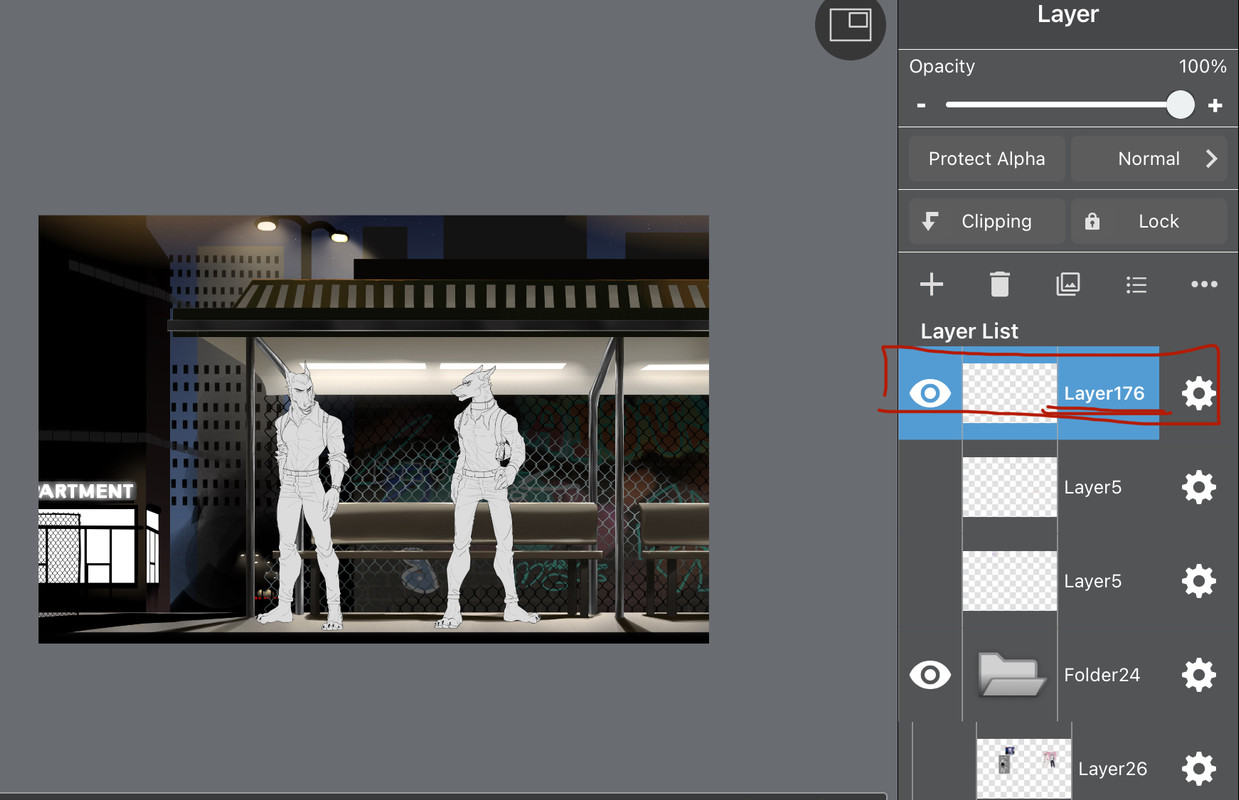The image size is (1239, 800).
Task: Tap the round canvas view icon
Action: pyautogui.click(x=850, y=25)
